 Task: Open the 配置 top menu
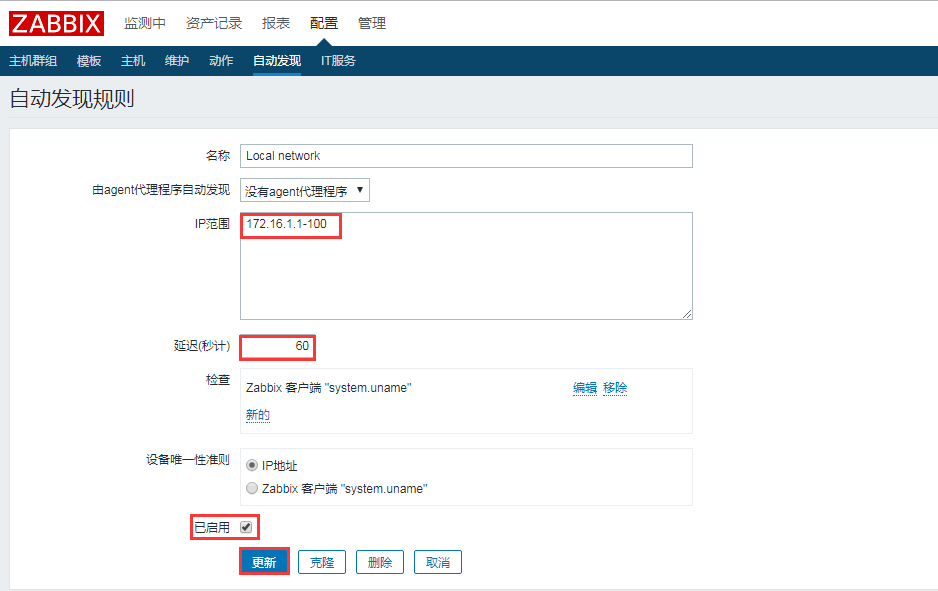click(324, 23)
